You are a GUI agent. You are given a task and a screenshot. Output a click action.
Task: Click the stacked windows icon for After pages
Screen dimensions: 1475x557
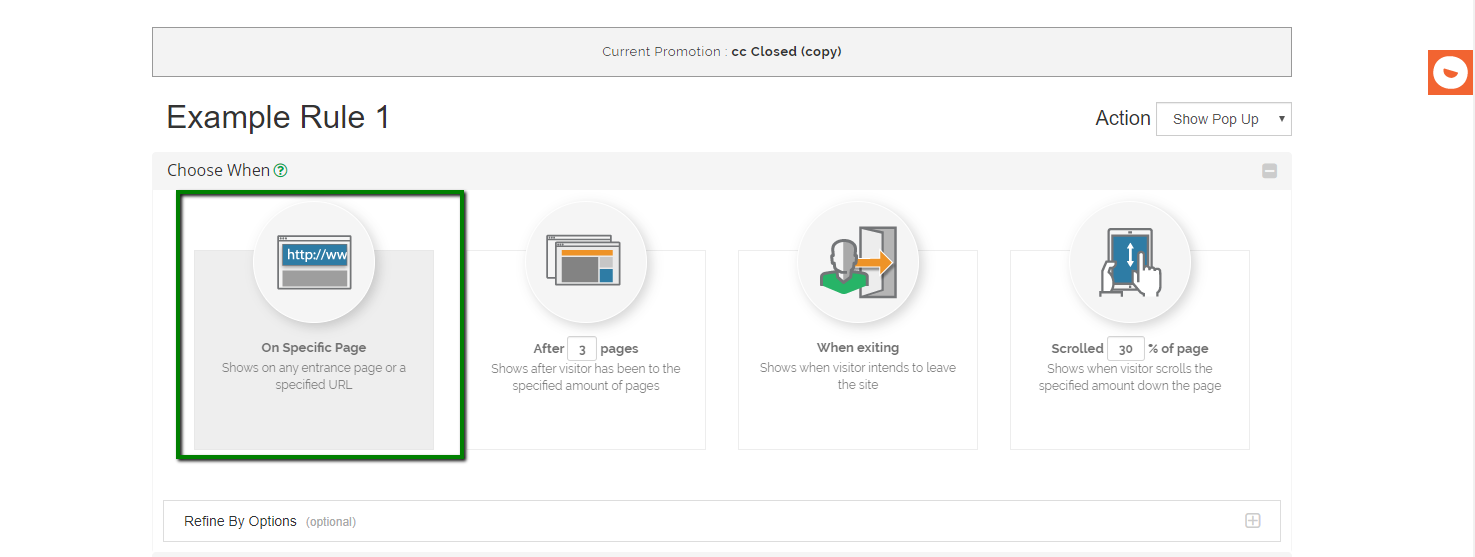[586, 262]
